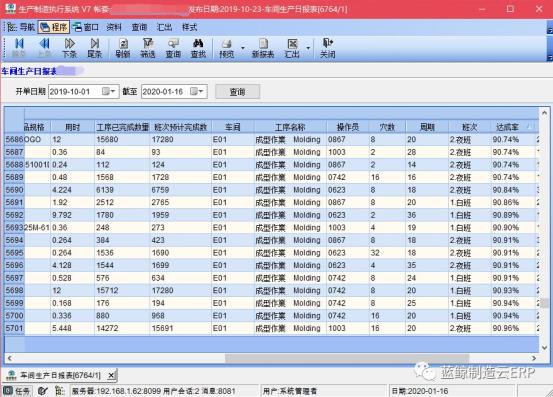Viewport: 553px width, 397px height.
Task: Click the 用时 column header
Action: 73,127
